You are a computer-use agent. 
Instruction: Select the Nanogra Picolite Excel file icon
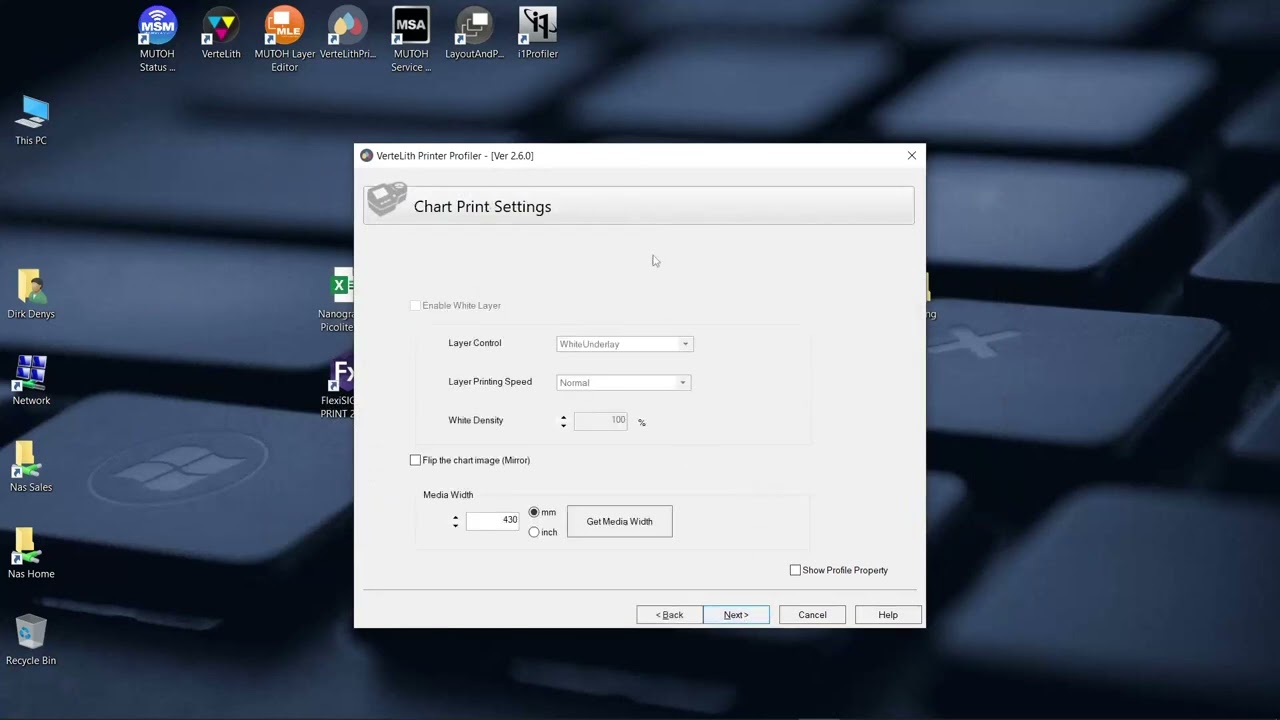[x=338, y=300]
